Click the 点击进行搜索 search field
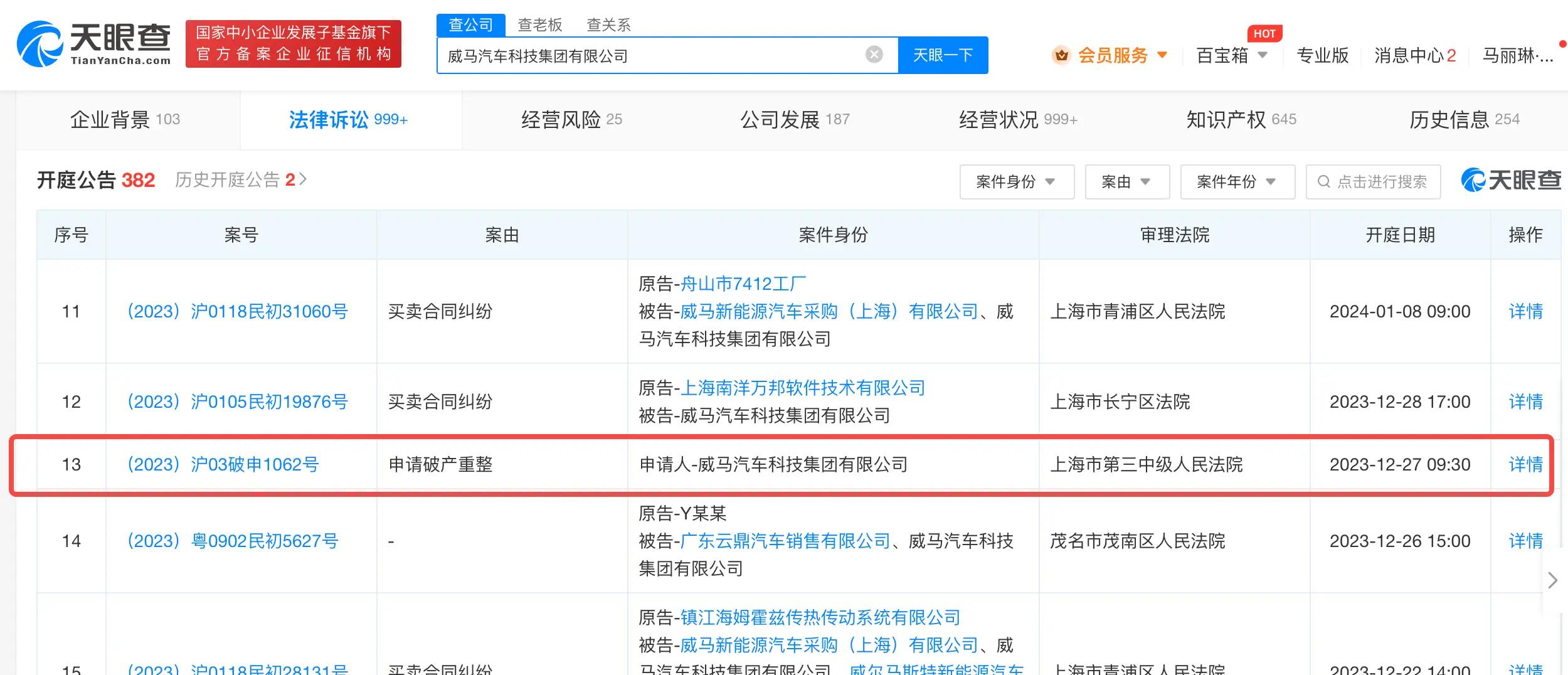 1373,182
